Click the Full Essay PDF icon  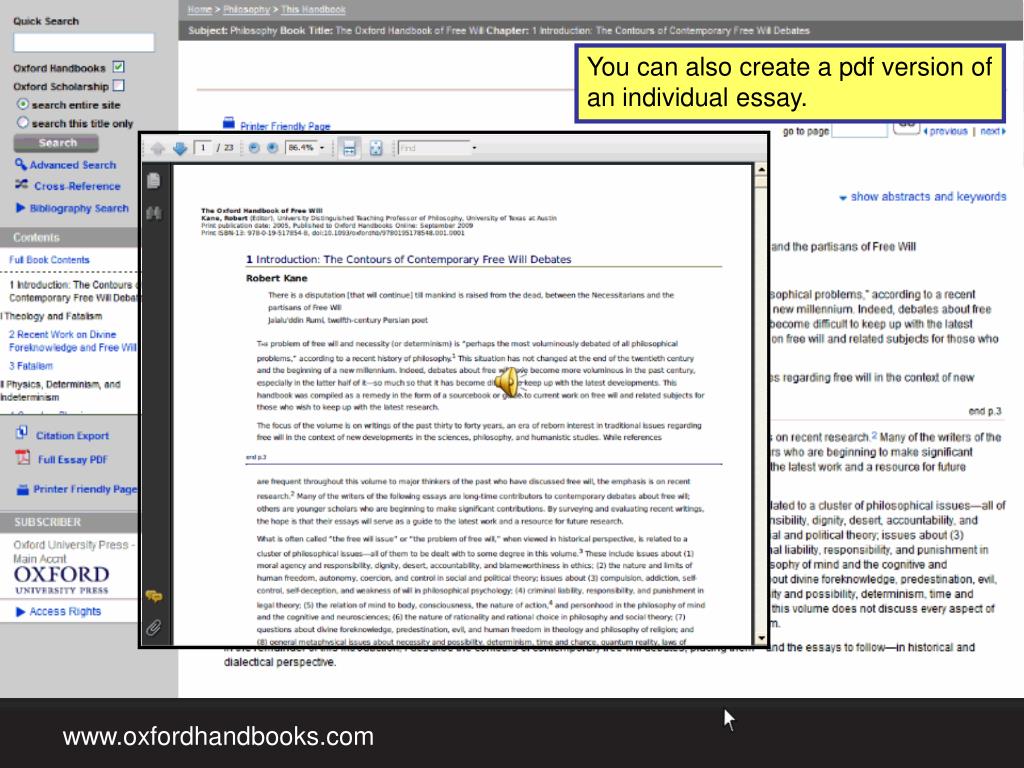tap(23, 457)
